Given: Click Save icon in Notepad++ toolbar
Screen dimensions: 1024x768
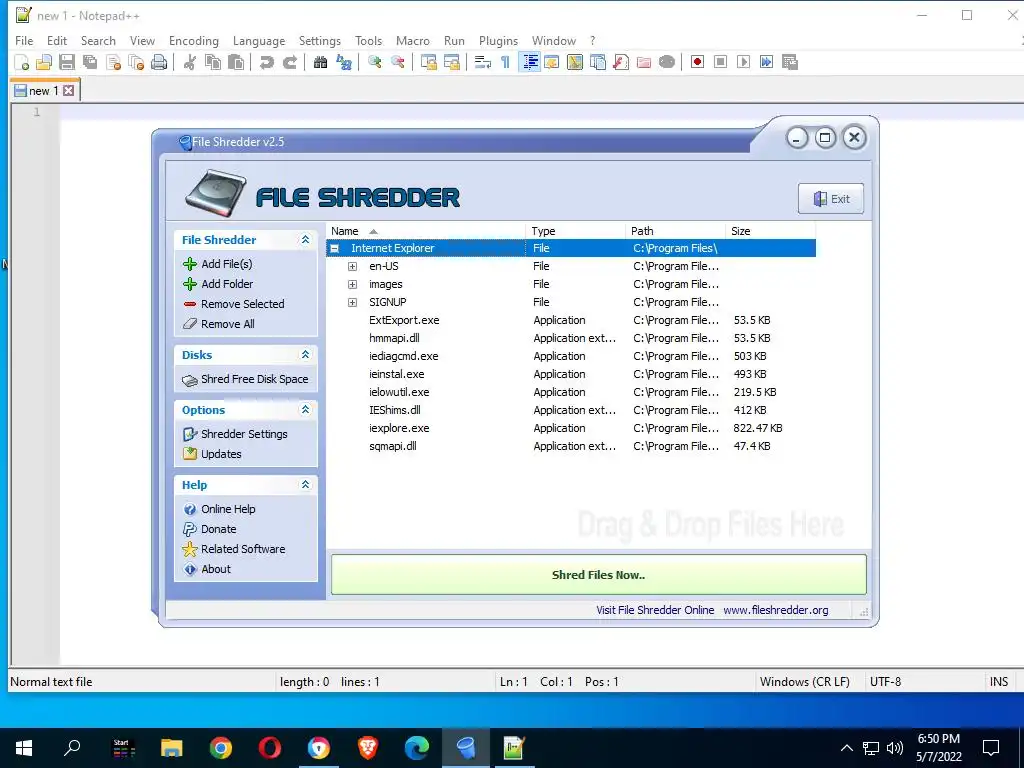Looking at the screenshot, I should (x=67, y=62).
